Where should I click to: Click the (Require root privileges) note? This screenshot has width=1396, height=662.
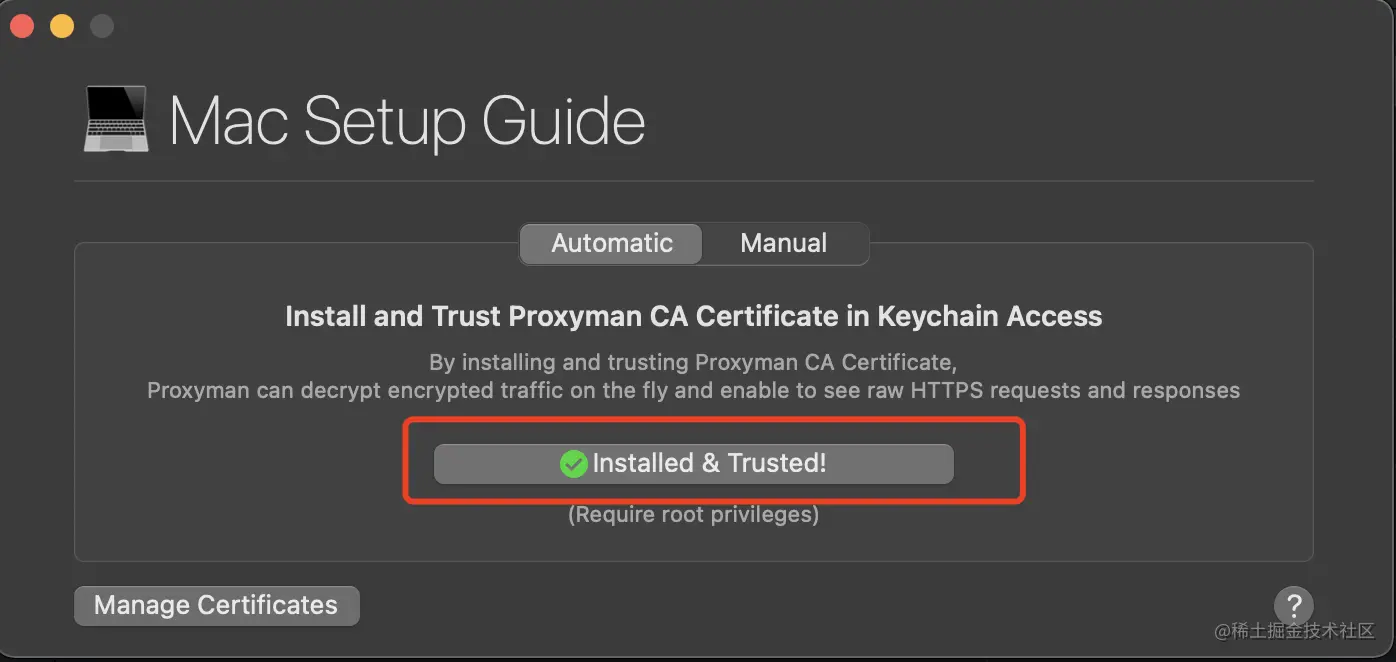[694, 515]
